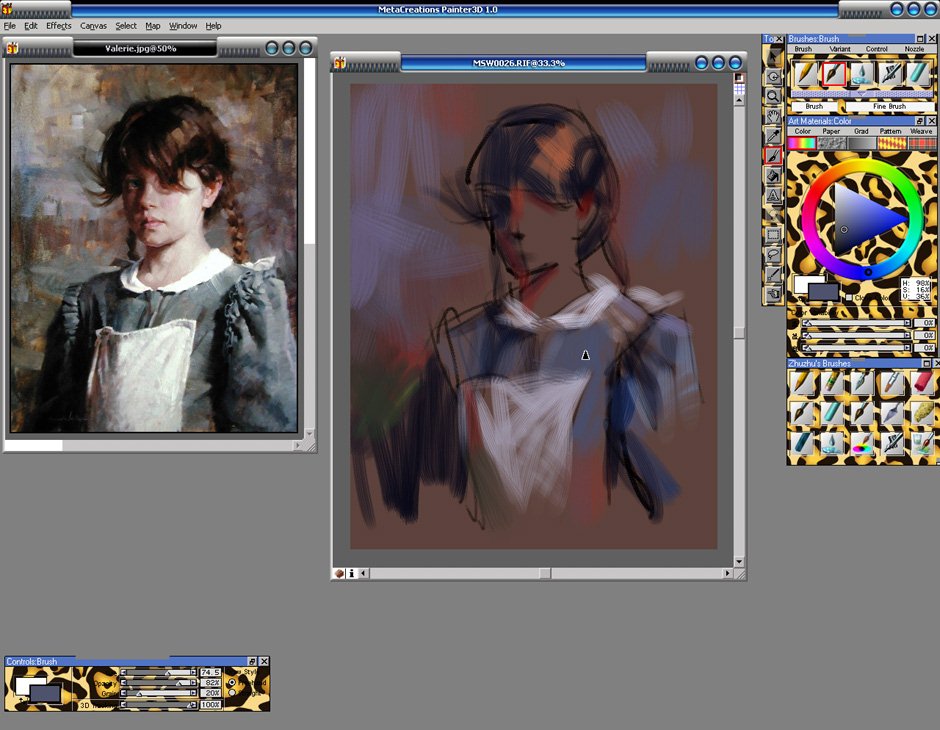
Task: Choose the palette knife in Zhuzhu's Brushes
Action: pyautogui.click(x=892, y=413)
